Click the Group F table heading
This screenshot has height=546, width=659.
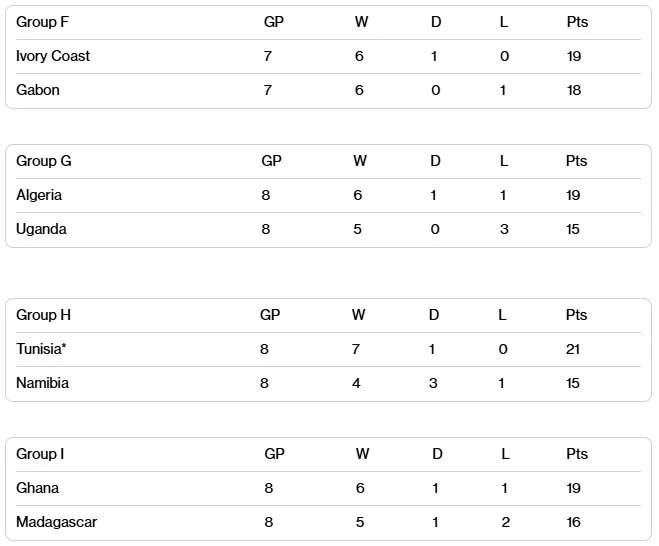pyautogui.click(x=43, y=22)
